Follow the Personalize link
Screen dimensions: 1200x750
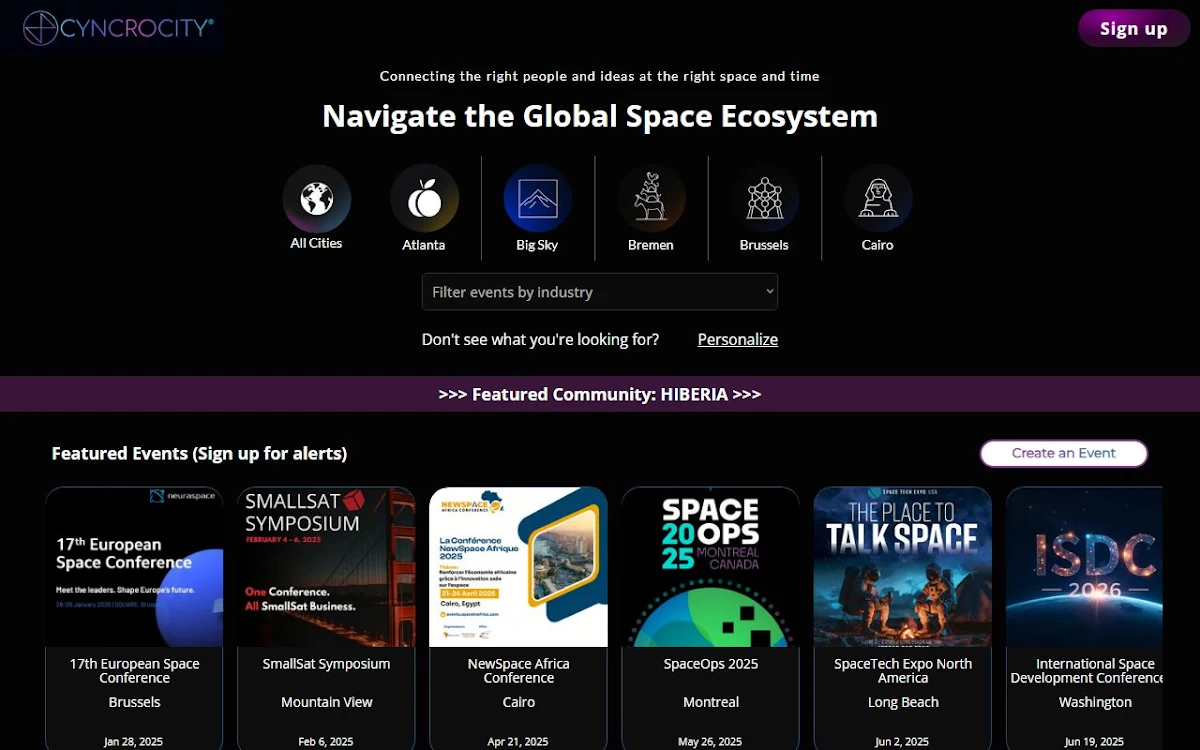pyautogui.click(x=738, y=340)
